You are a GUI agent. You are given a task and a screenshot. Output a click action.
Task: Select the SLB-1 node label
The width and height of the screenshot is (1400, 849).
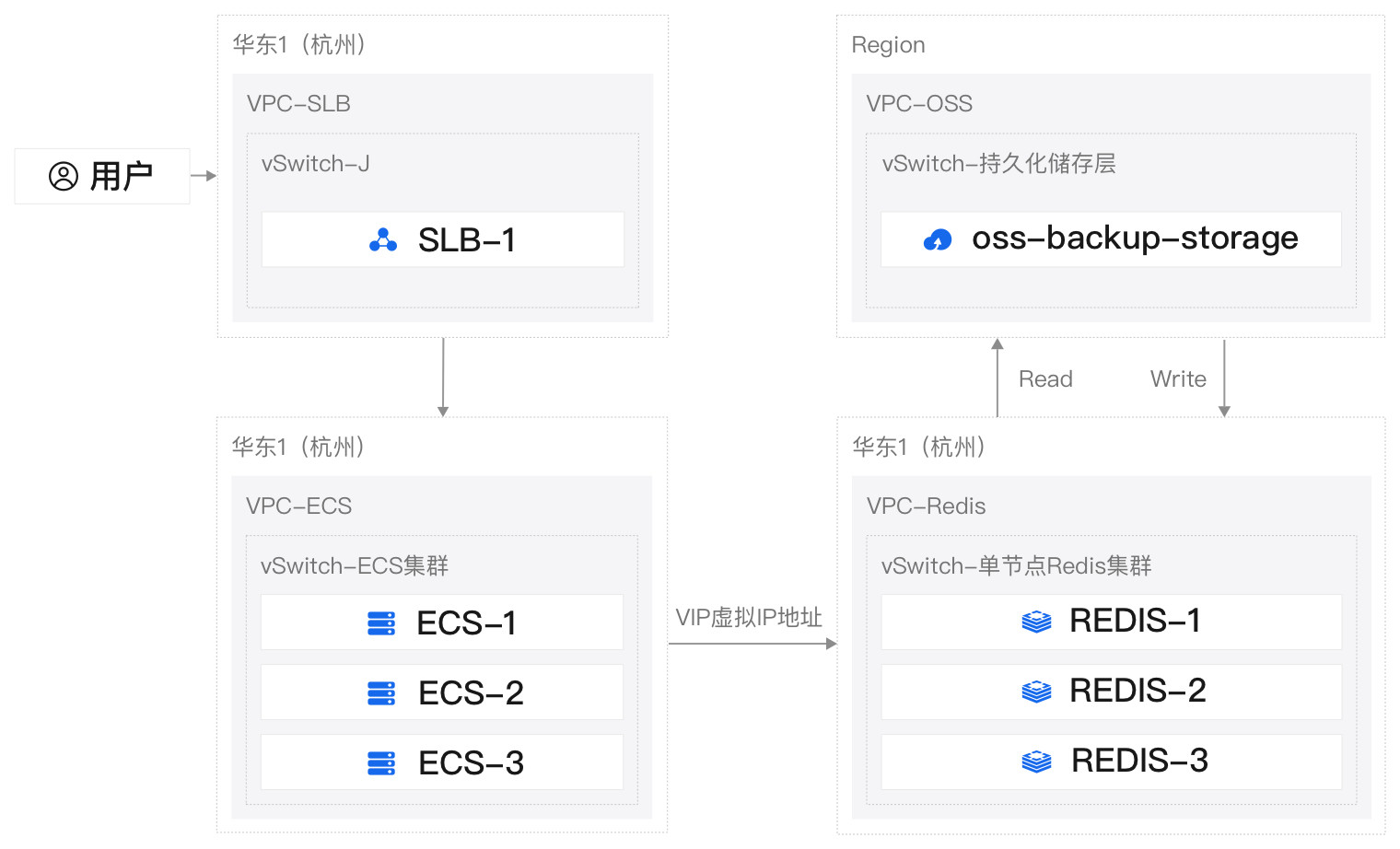(467, 240)
